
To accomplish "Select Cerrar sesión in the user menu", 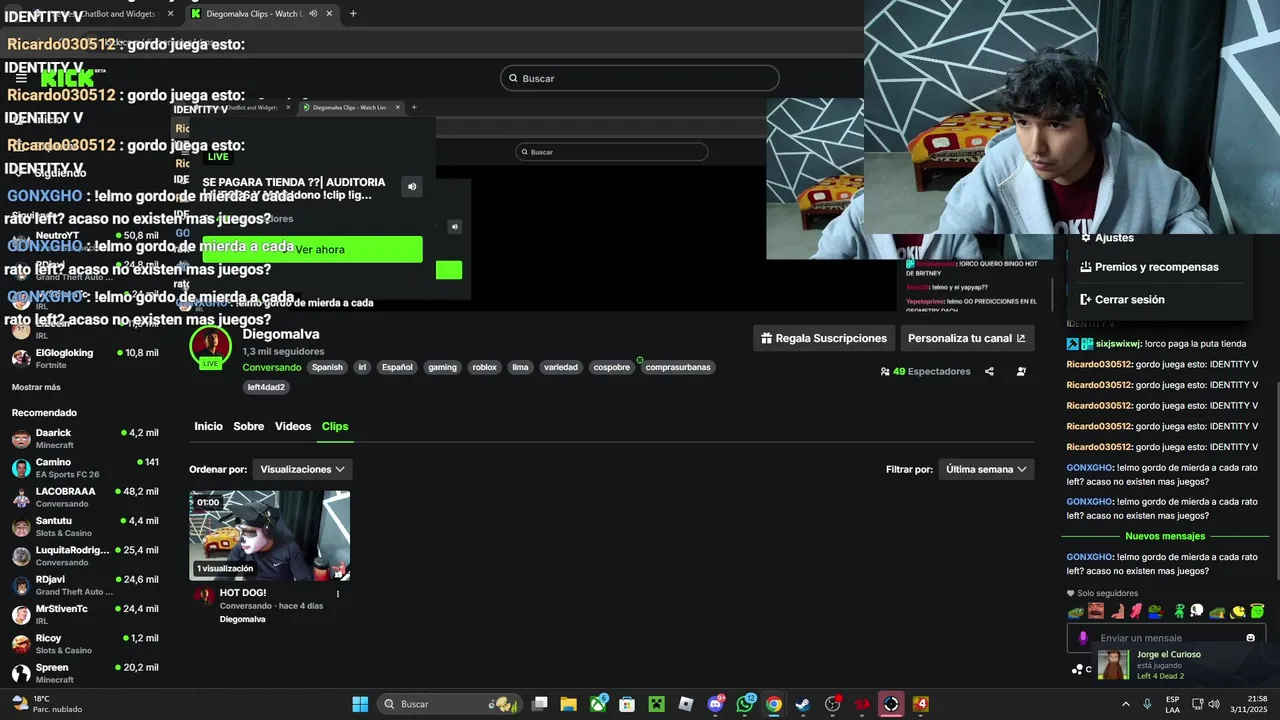I will [x=1122, y=299].
